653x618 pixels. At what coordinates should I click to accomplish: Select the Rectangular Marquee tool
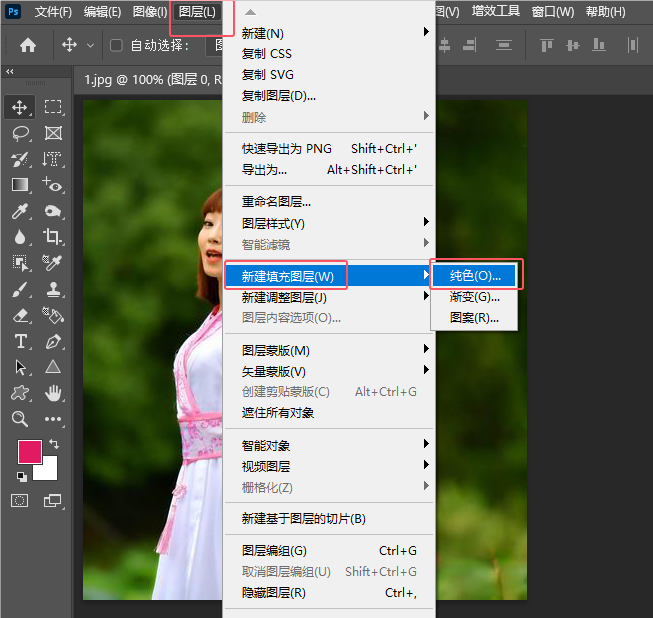point(53,107)
